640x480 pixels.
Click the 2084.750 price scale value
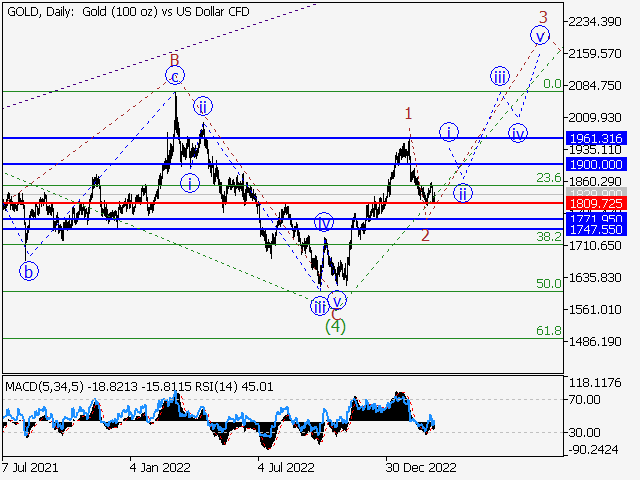[595, 86]
